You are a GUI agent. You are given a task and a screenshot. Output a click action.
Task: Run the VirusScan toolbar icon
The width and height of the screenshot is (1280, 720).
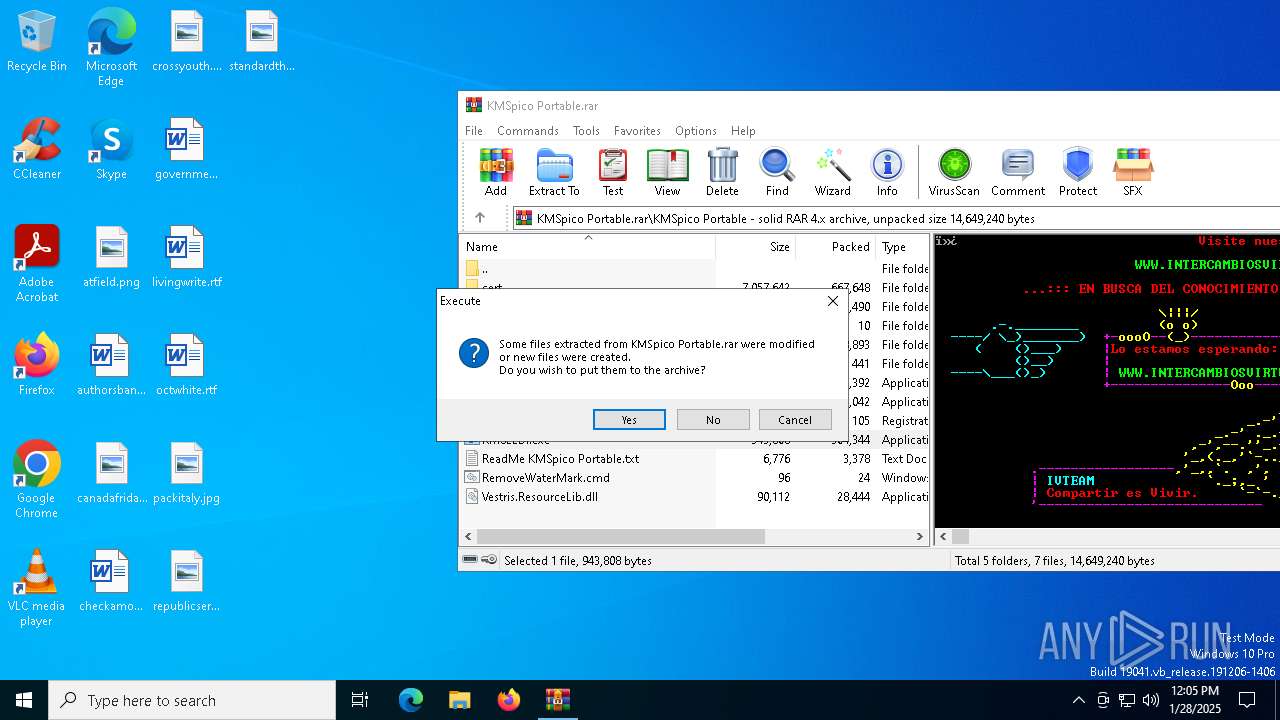[954, 173]
